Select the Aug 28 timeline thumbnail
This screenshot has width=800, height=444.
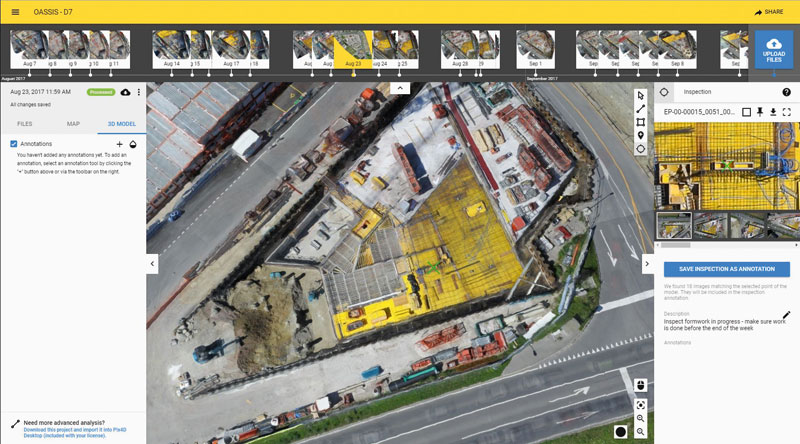459,47
